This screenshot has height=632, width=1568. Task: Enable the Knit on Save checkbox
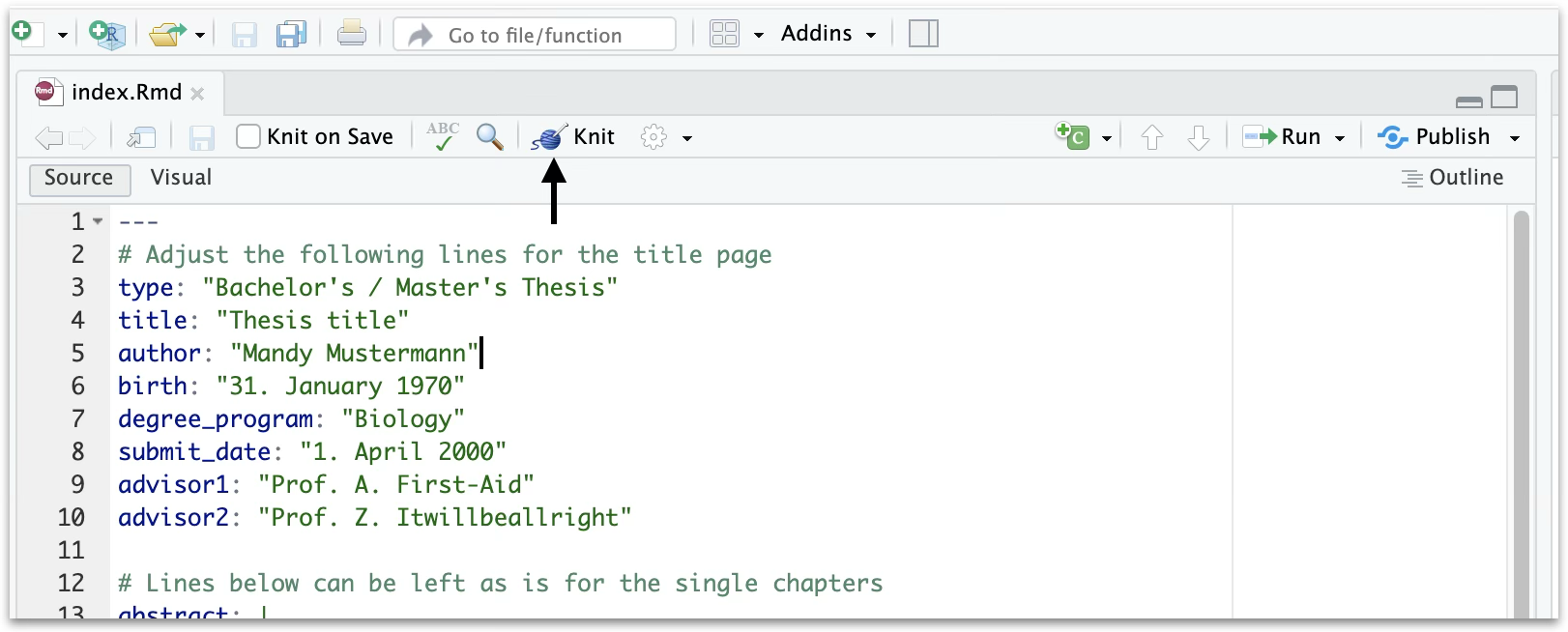coord(248,137)
